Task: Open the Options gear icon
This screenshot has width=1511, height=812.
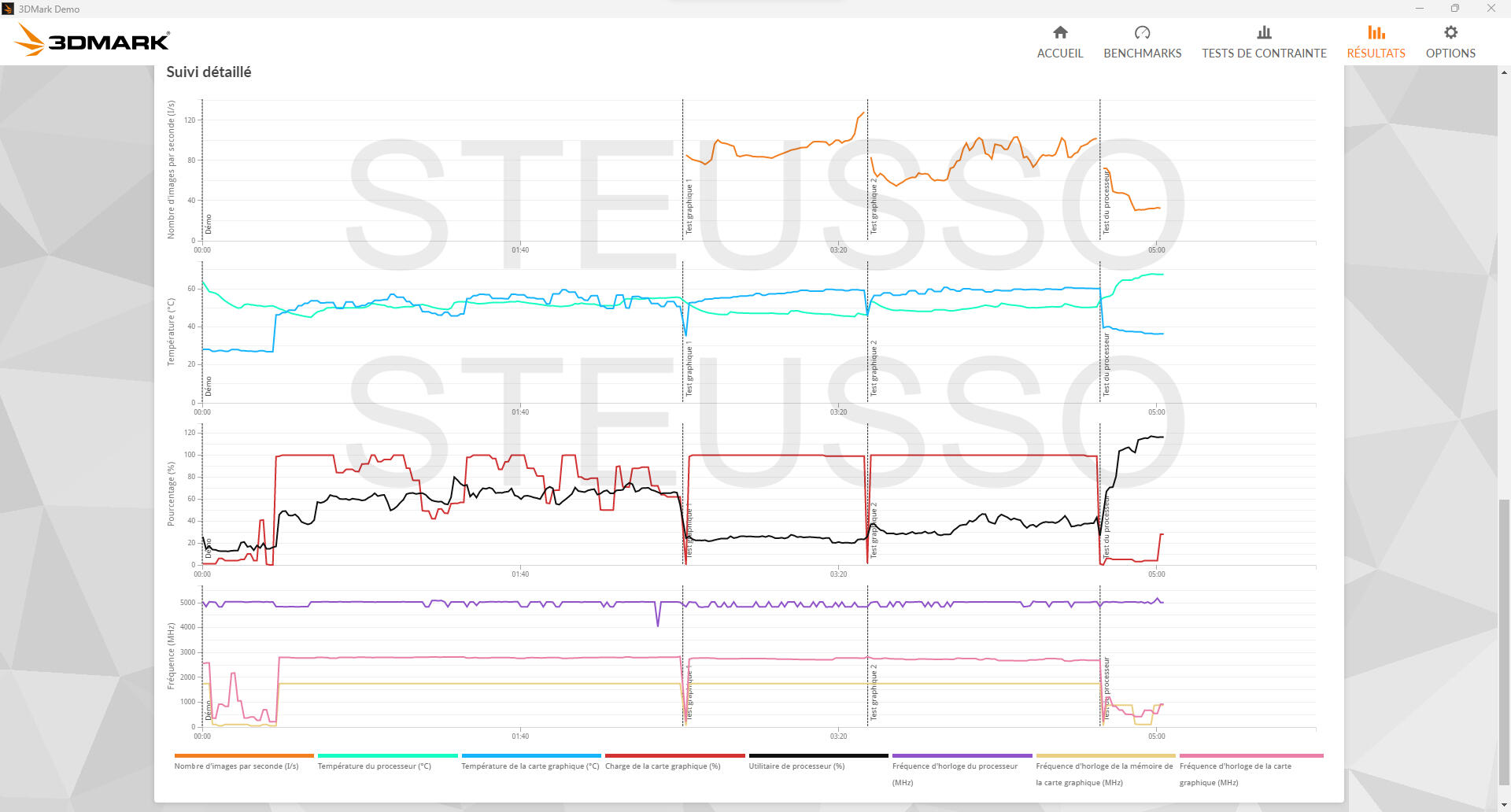Action: coord(1450,32)
